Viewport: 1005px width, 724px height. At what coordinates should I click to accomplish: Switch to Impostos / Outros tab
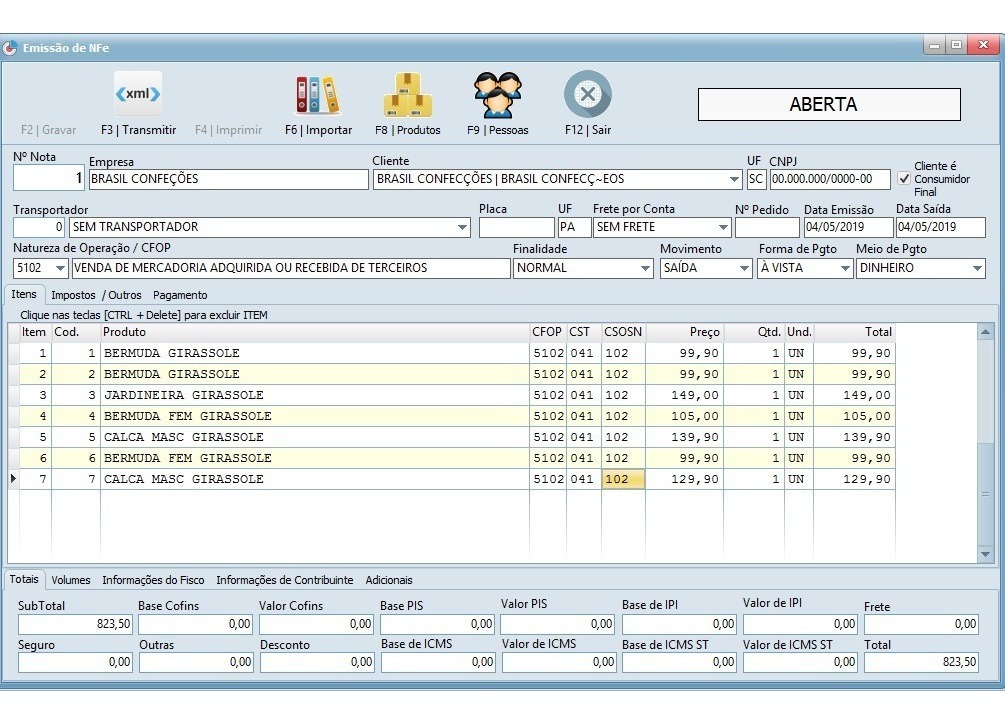tap(96, 295)
